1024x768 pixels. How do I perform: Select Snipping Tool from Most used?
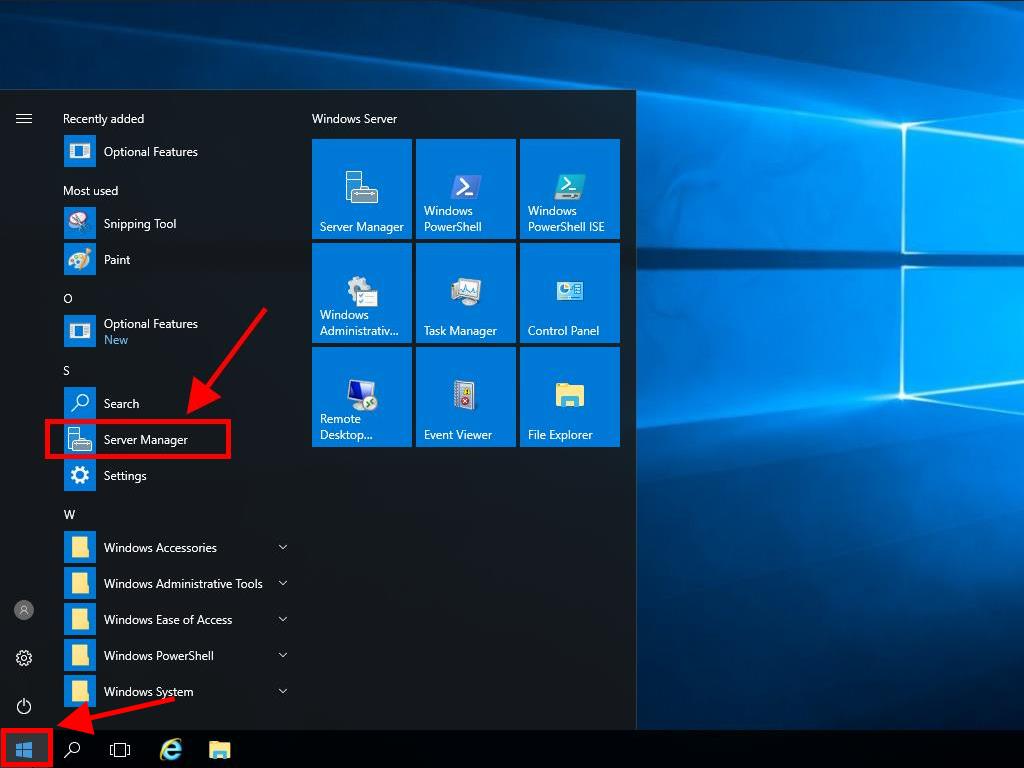click(x=138, y=224)
